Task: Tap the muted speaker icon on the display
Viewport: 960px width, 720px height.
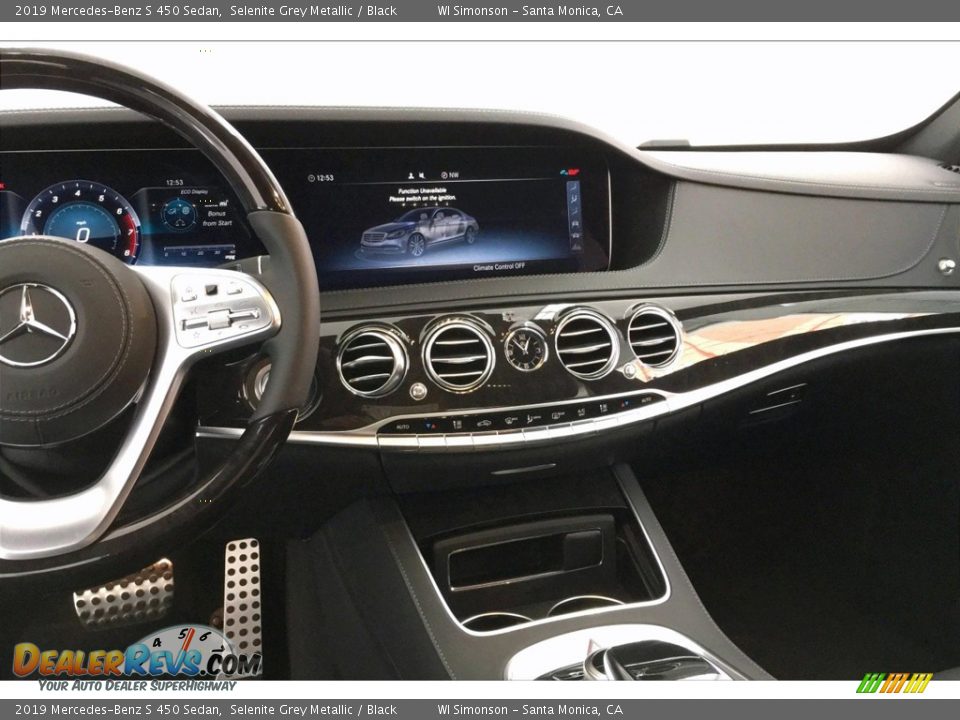Action: tap(422, 173)
